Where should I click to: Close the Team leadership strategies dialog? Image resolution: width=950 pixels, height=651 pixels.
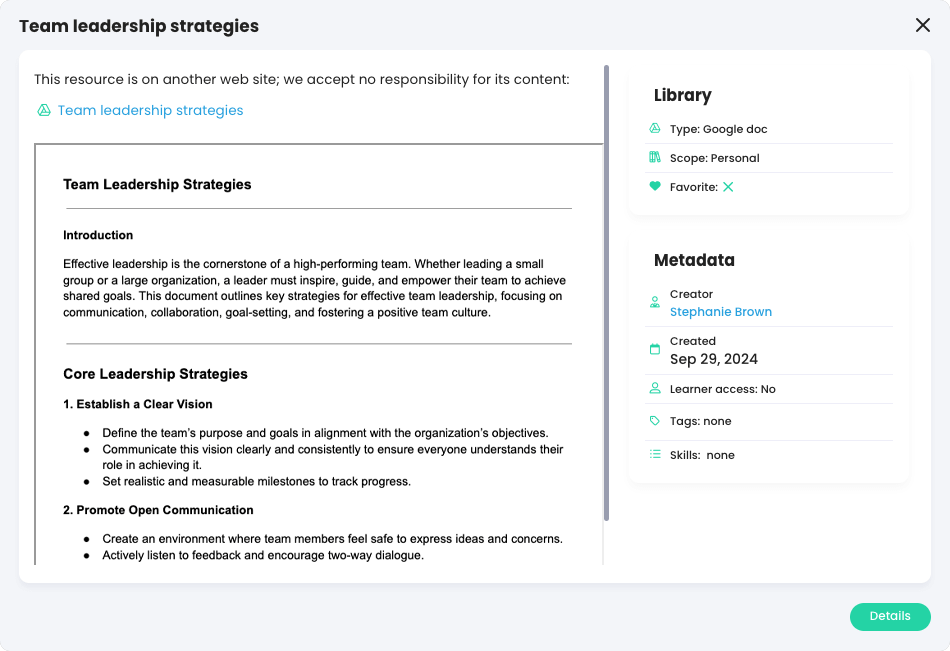[922, 26]
